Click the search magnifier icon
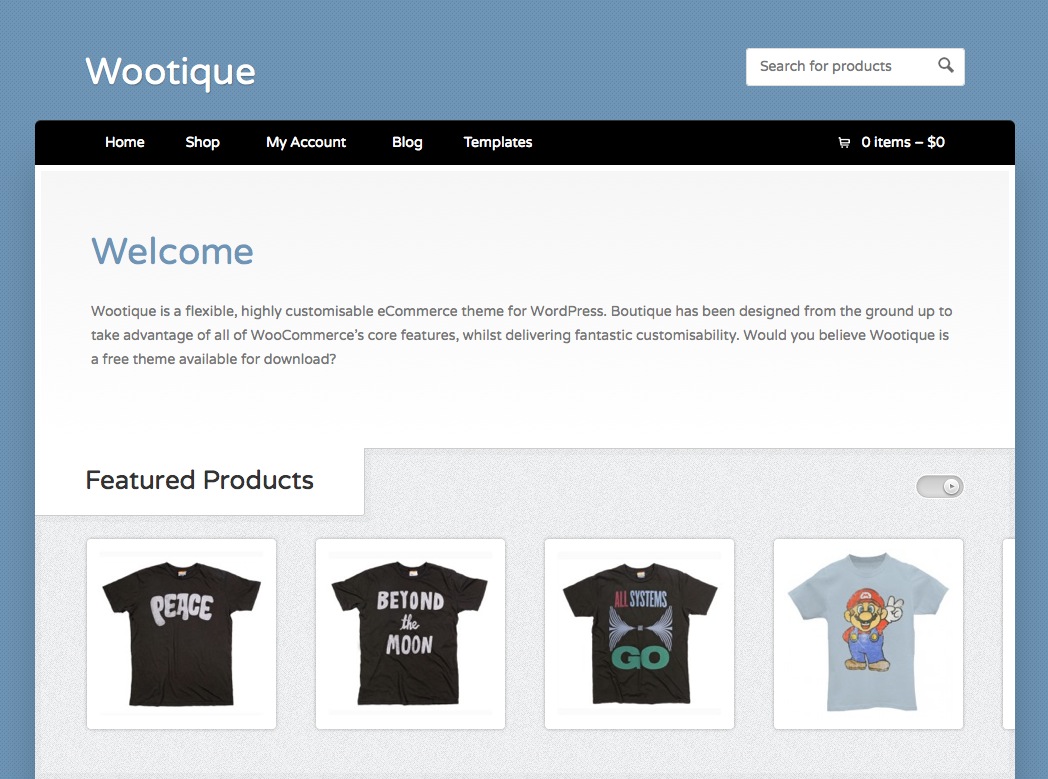 coord(945,66)
